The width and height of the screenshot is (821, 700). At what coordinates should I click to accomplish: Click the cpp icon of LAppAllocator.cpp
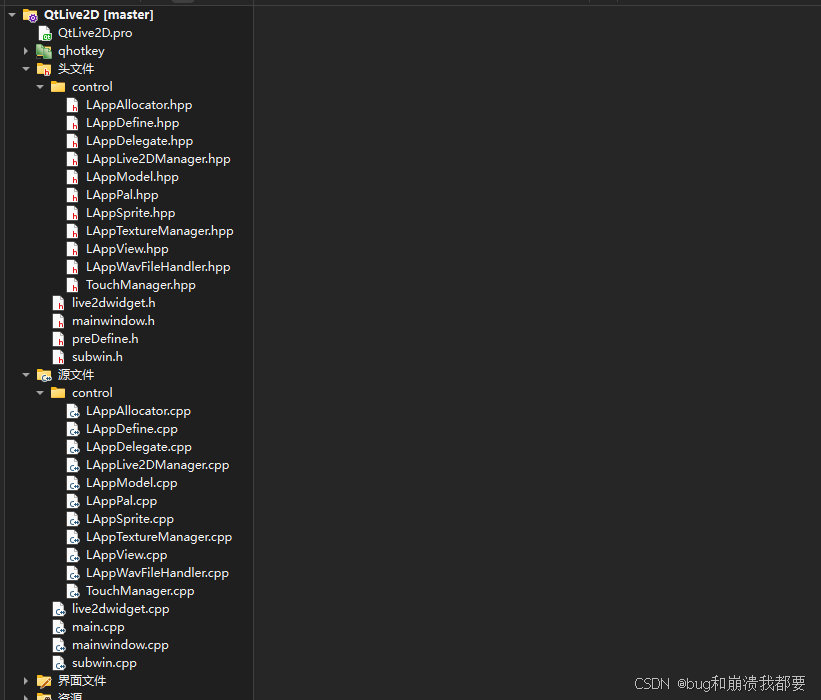tap(73, 411)
